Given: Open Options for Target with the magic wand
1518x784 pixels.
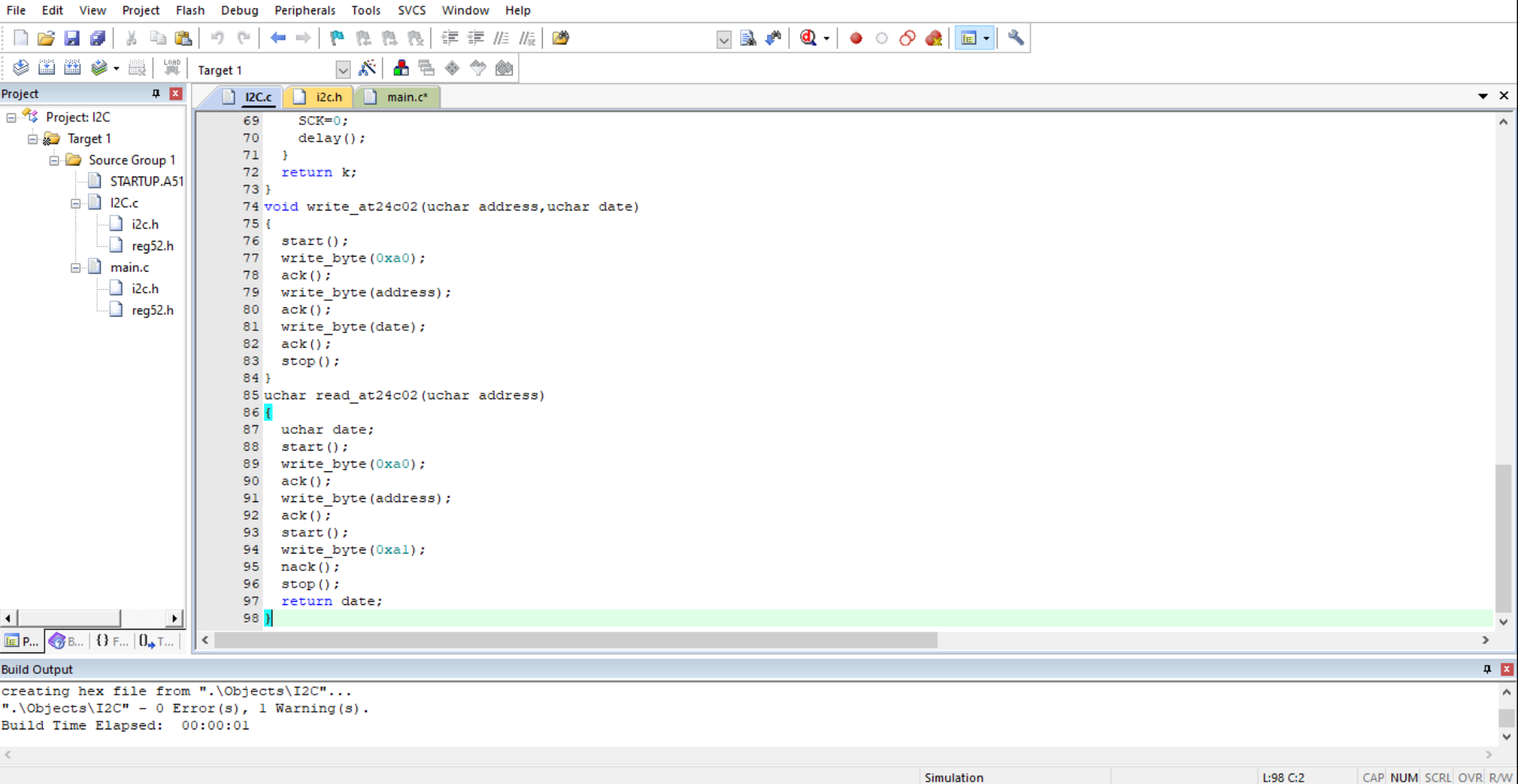Looking at the screenshot, I should pyautogui.click(x=367, y=69).
